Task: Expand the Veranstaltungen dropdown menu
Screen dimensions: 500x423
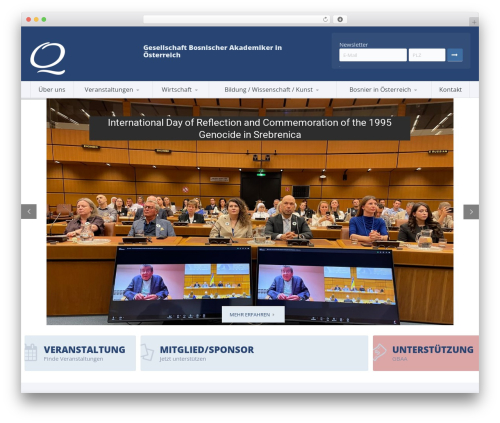Action: click(112, 90)
